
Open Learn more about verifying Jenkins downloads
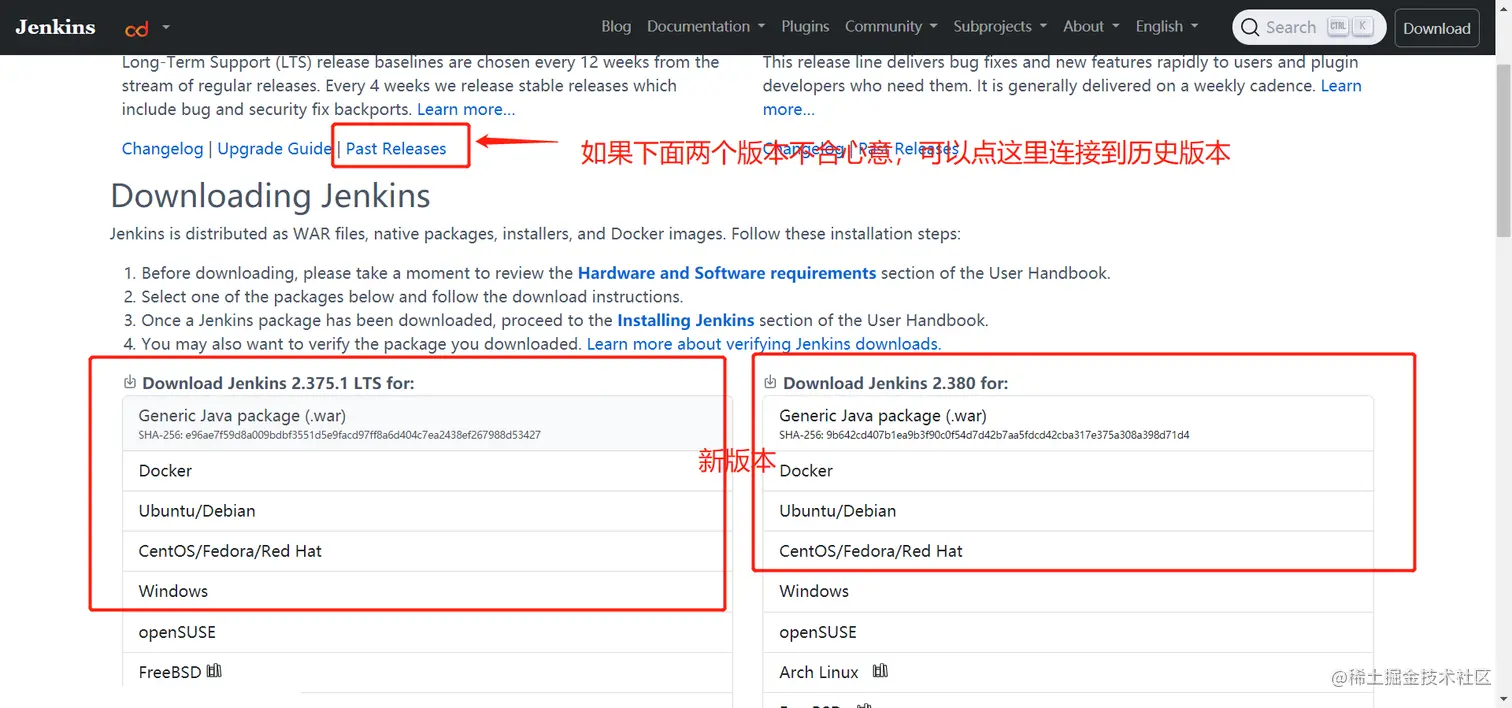764,344
